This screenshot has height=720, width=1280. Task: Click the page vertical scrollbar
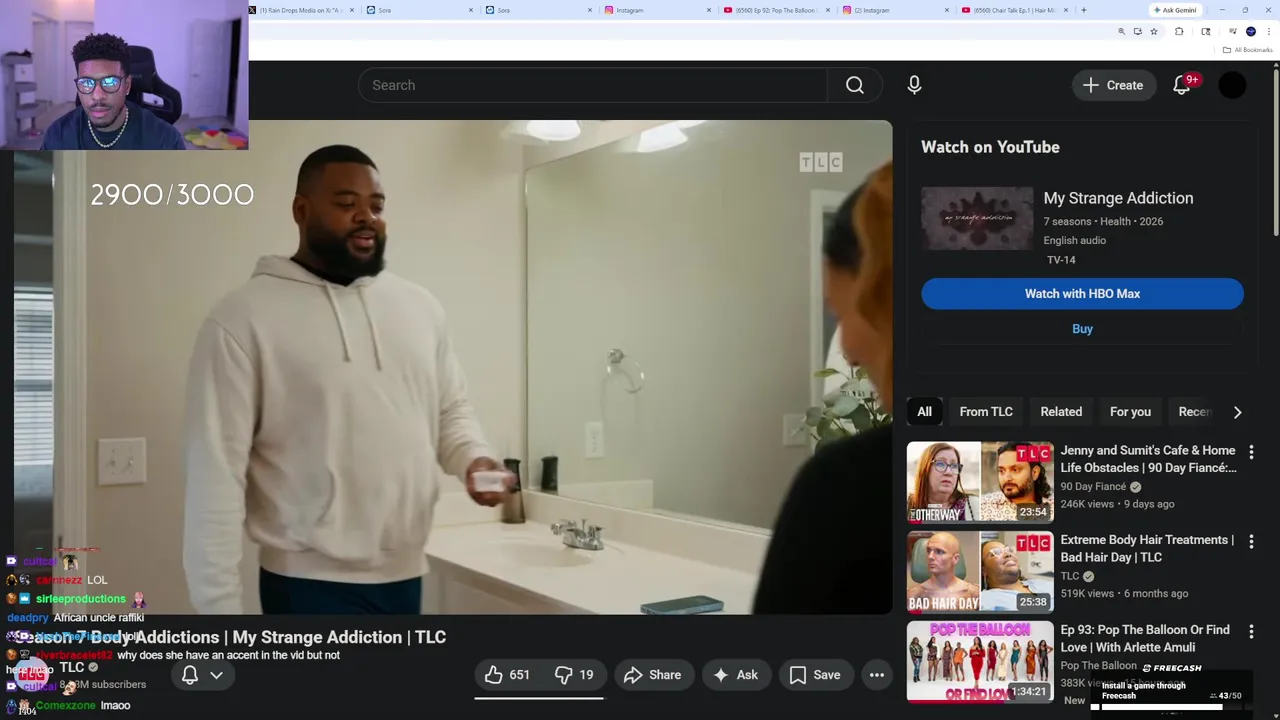click(x=1275, y=150)
